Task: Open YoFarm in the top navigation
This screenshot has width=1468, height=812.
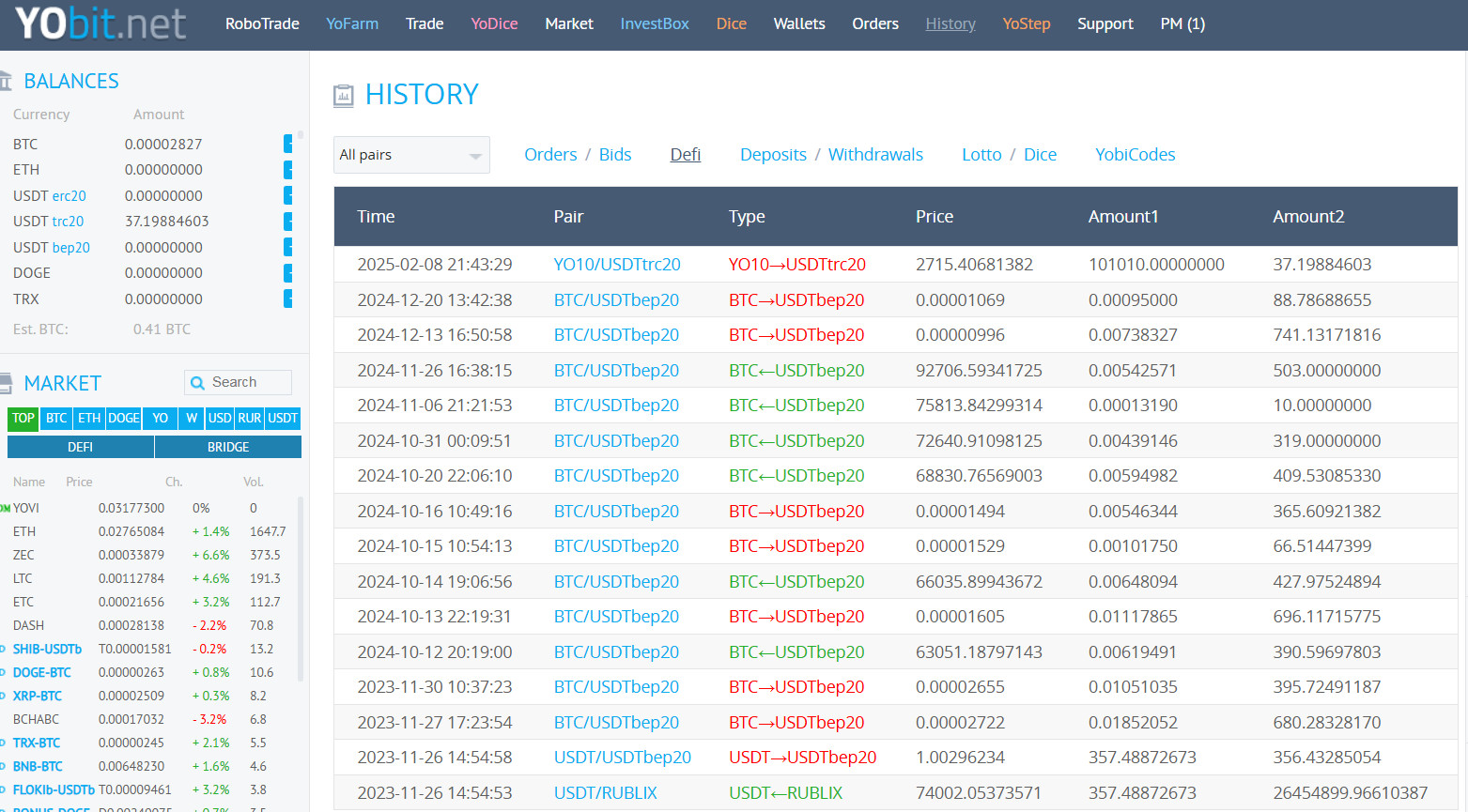Action: coord(352,23)
